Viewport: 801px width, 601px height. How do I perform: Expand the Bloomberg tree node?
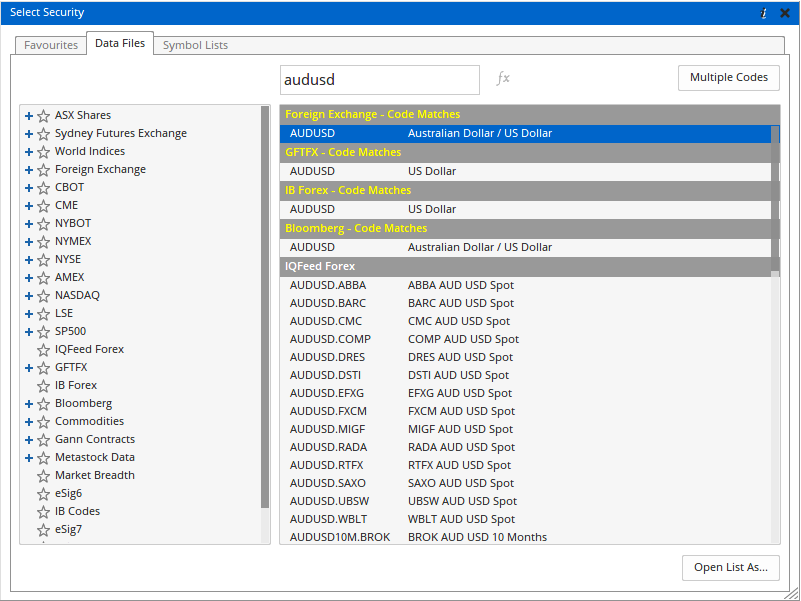29,404
